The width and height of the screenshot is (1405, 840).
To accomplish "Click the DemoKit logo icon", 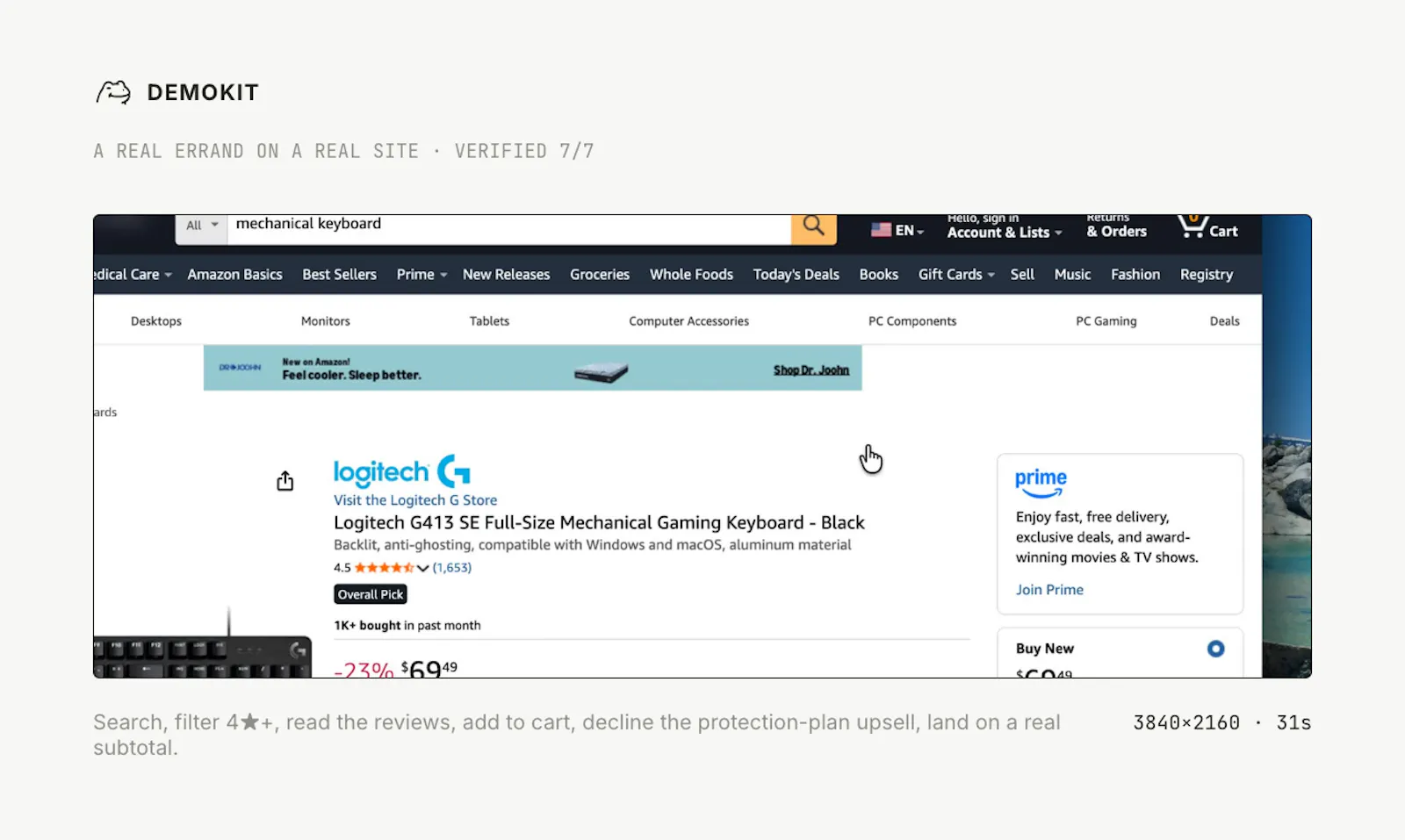I will 113,92.
